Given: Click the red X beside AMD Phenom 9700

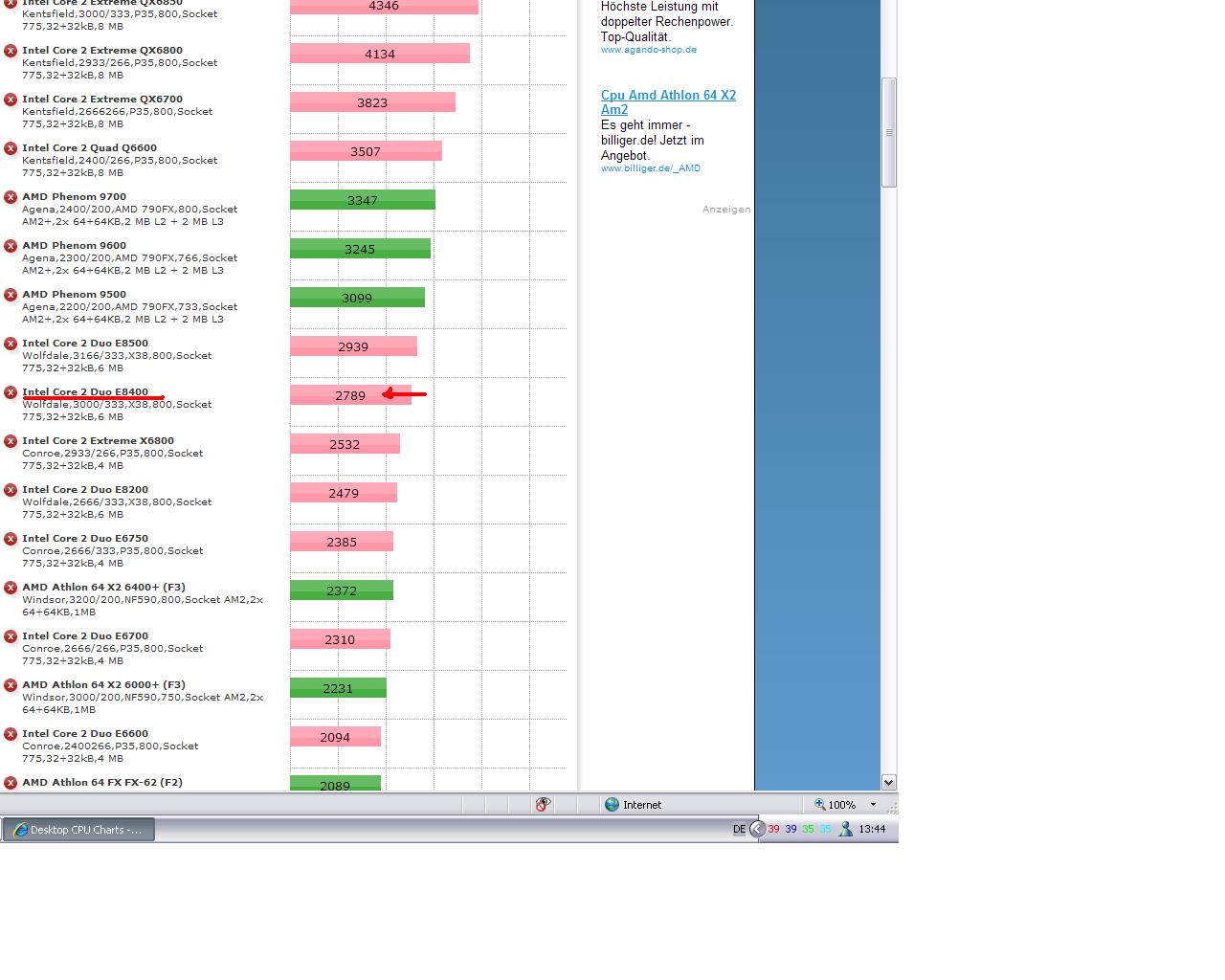Looking at the screenshot, I should click(11, 197).
